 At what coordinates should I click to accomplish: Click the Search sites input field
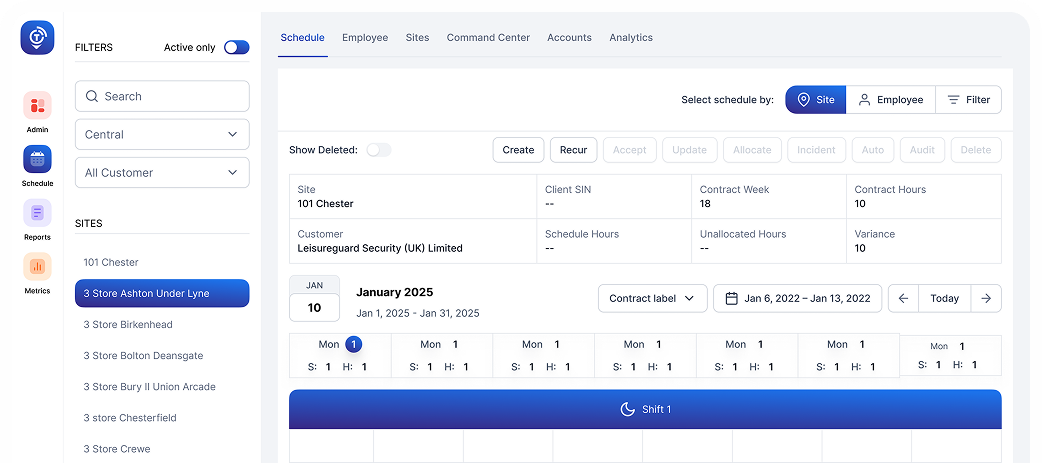[x=162, y=96]
